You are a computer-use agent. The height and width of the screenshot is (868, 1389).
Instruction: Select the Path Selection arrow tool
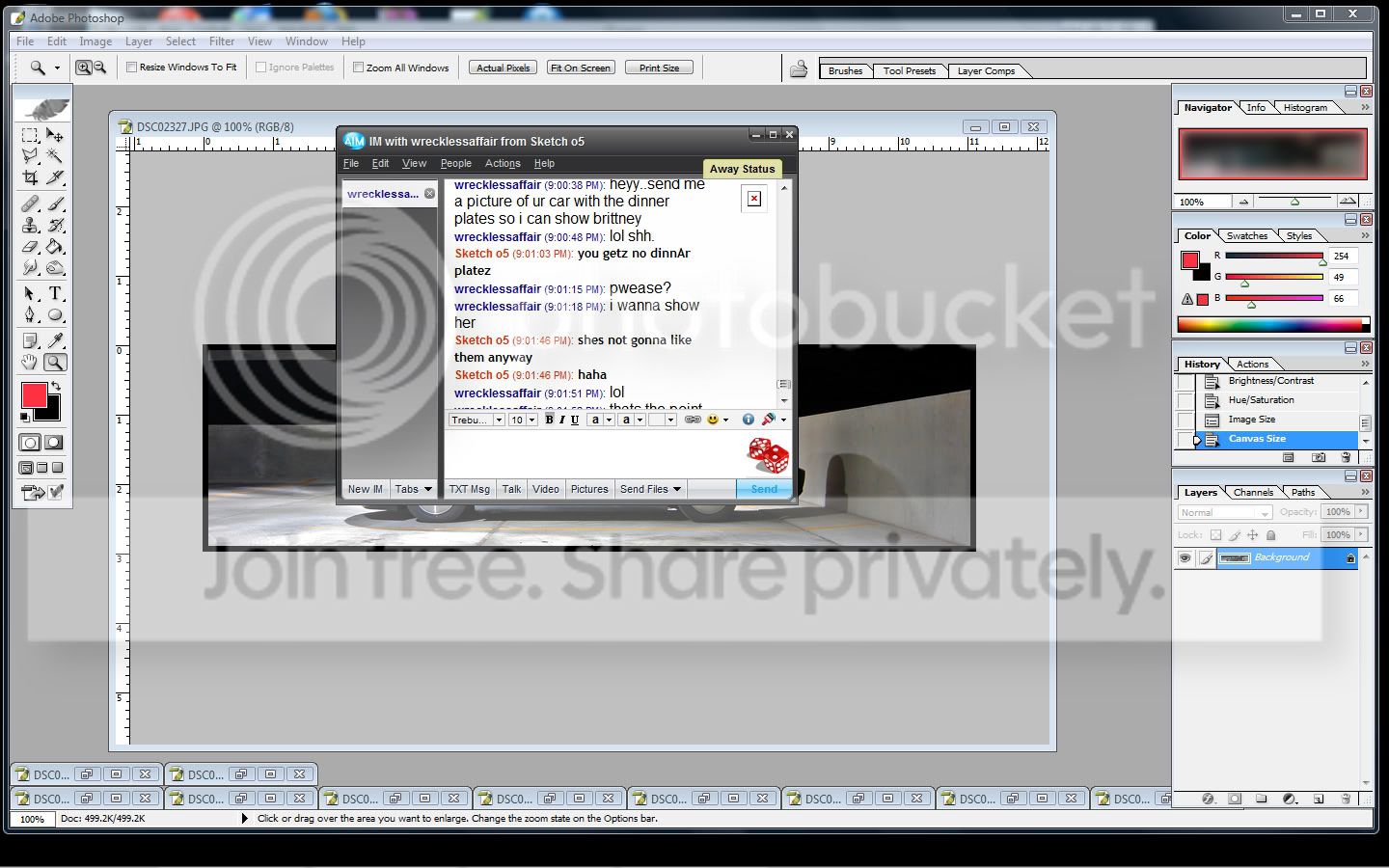click(30, 293)
